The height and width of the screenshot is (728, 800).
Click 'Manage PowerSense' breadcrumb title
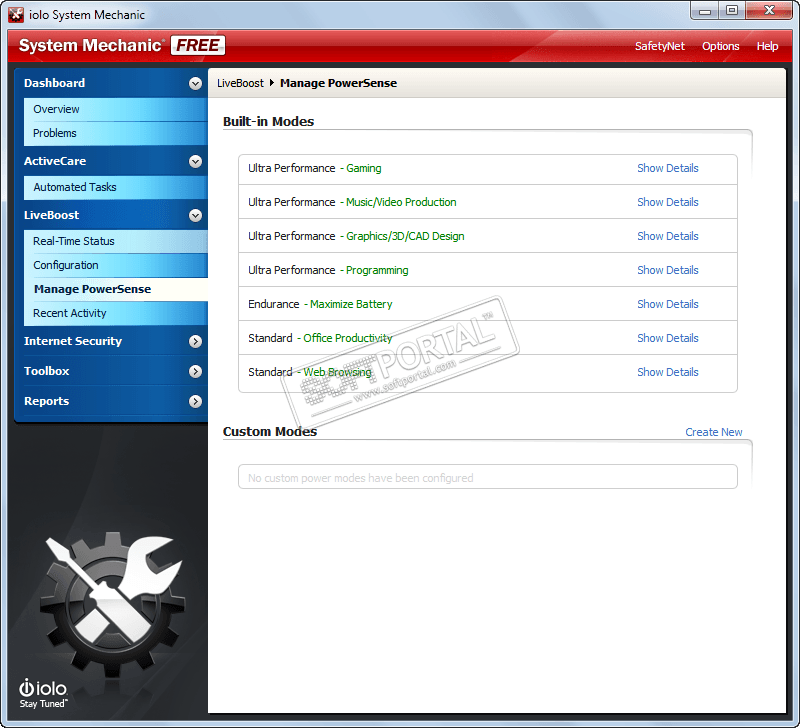338,83
